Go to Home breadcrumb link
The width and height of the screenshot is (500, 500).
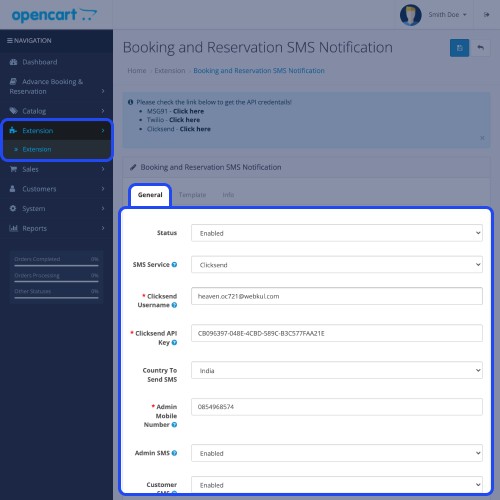[137, 71]
